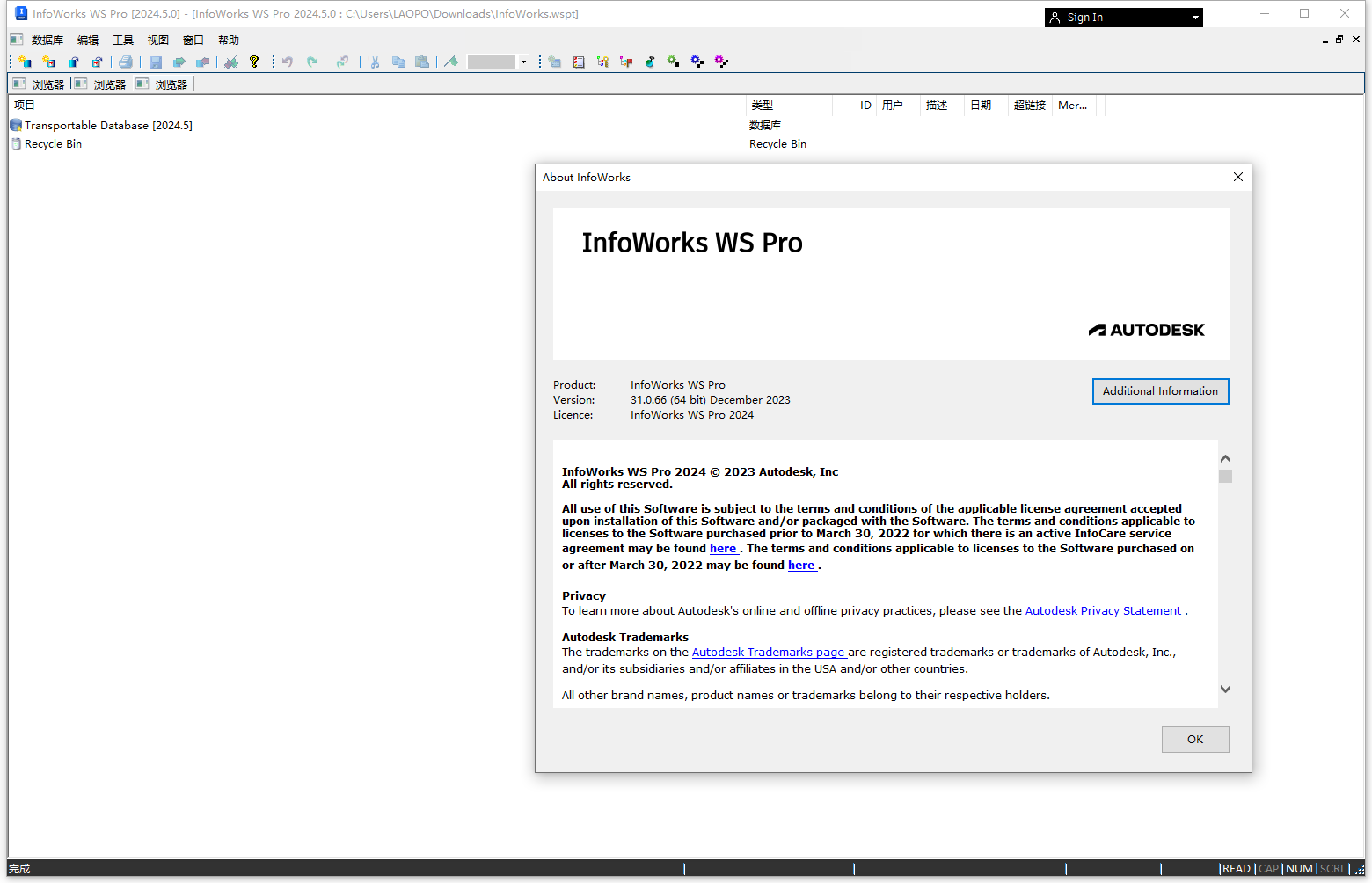Click the Cut scissors icon
This screenshot has height=883, width=1372.
375,62
